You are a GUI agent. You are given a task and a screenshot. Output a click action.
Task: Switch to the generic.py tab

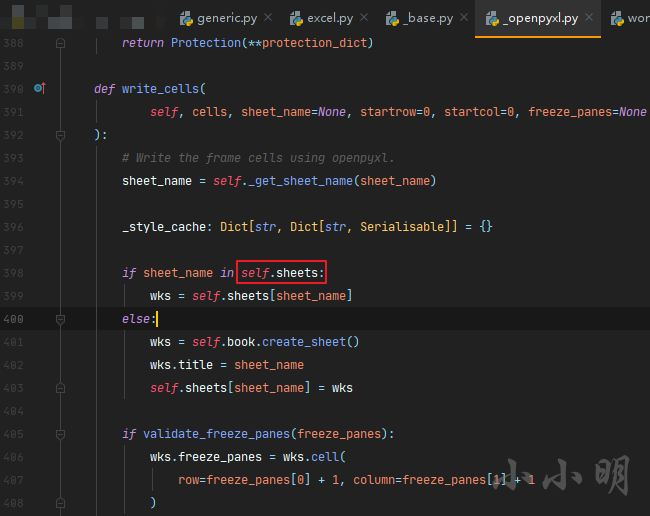click(226, 18)
